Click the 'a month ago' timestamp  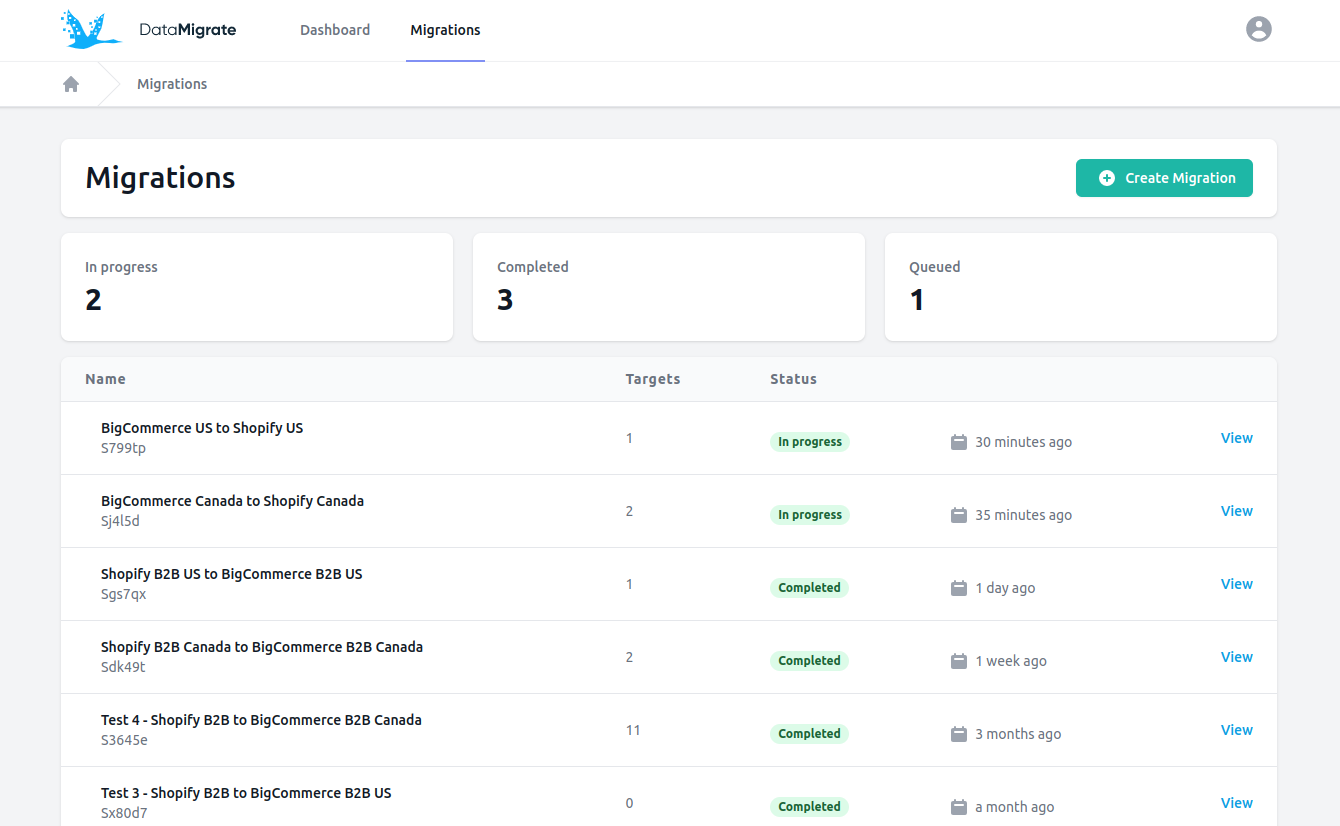[x=1015, y=807]
